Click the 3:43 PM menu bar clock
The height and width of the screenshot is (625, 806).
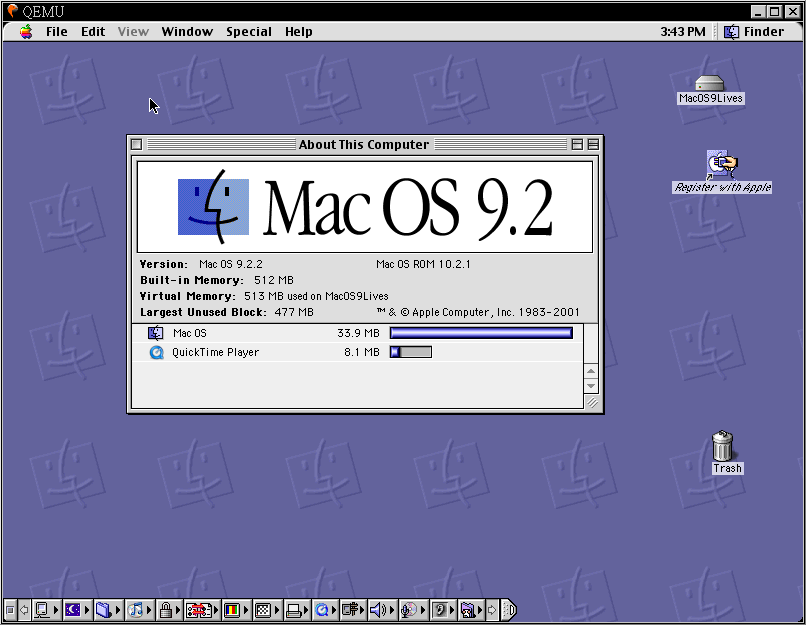[683, 31]
